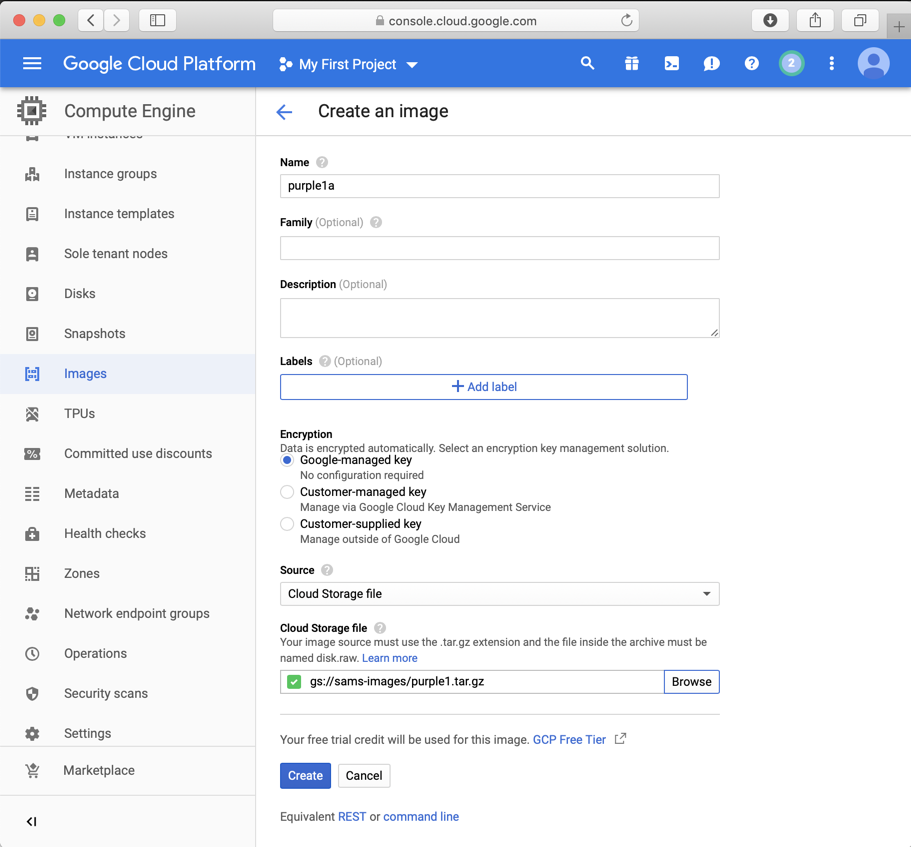
Task: Go to Snapshots in the sidebar
Action: 94,334
